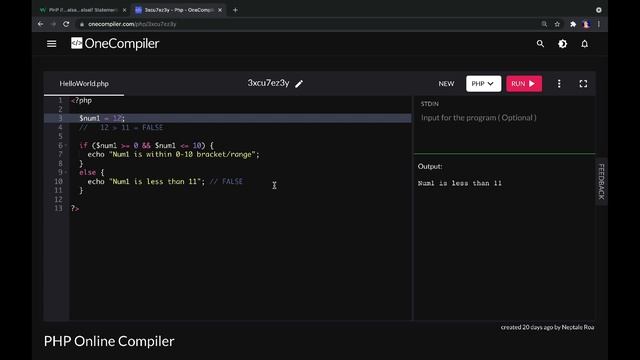
Task: Click line number 12 in the gutter
Action: click(x=58, y=199)
